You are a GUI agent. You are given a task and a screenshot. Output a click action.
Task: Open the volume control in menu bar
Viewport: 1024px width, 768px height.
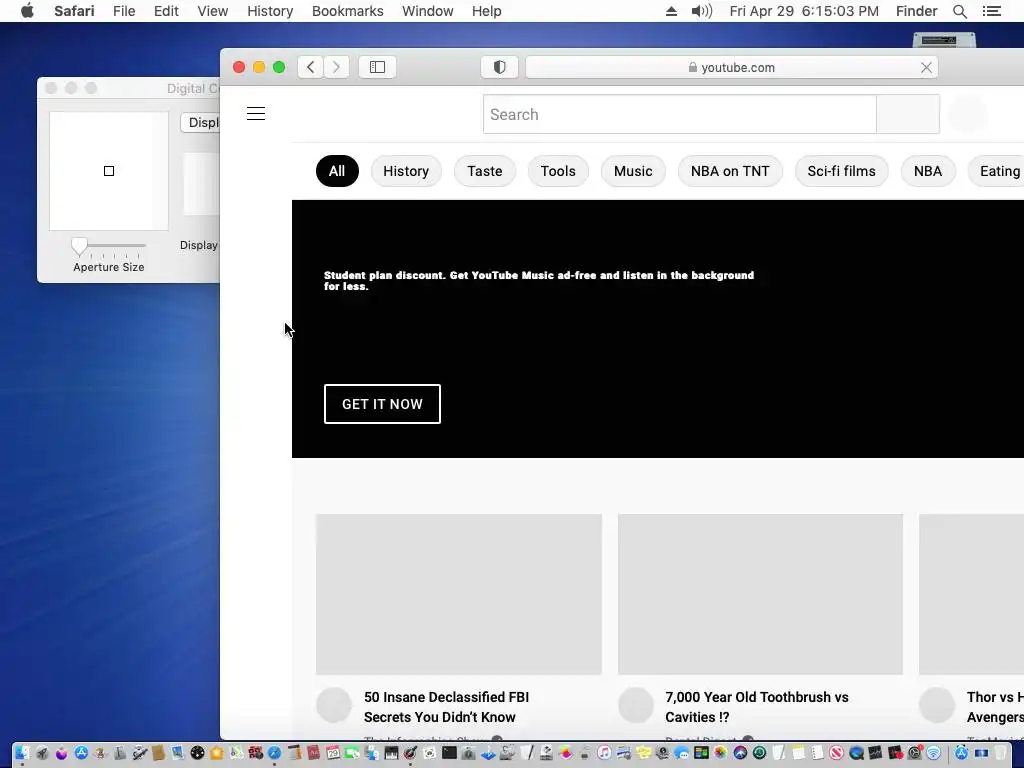701,11
